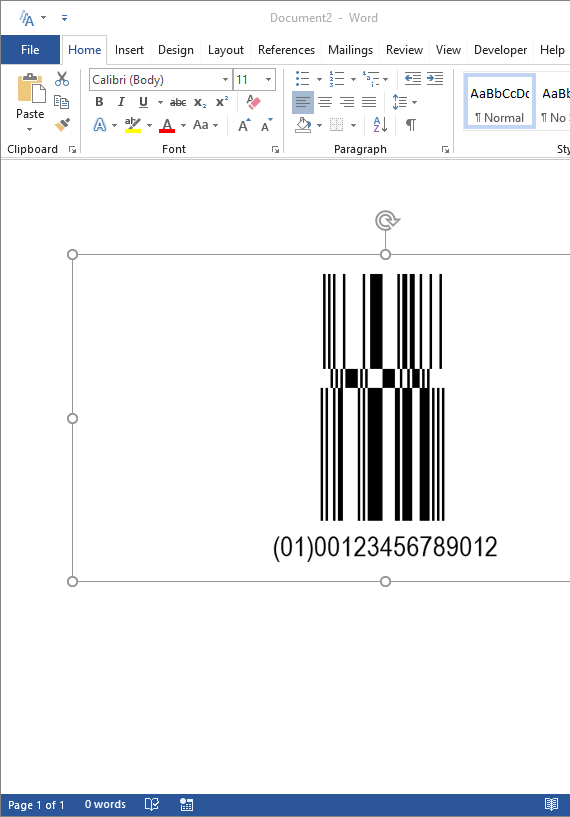The image size is (570, 817).
Task: Click the barcode image in the document
Action: pyautogui.click(x=383, y=417)
